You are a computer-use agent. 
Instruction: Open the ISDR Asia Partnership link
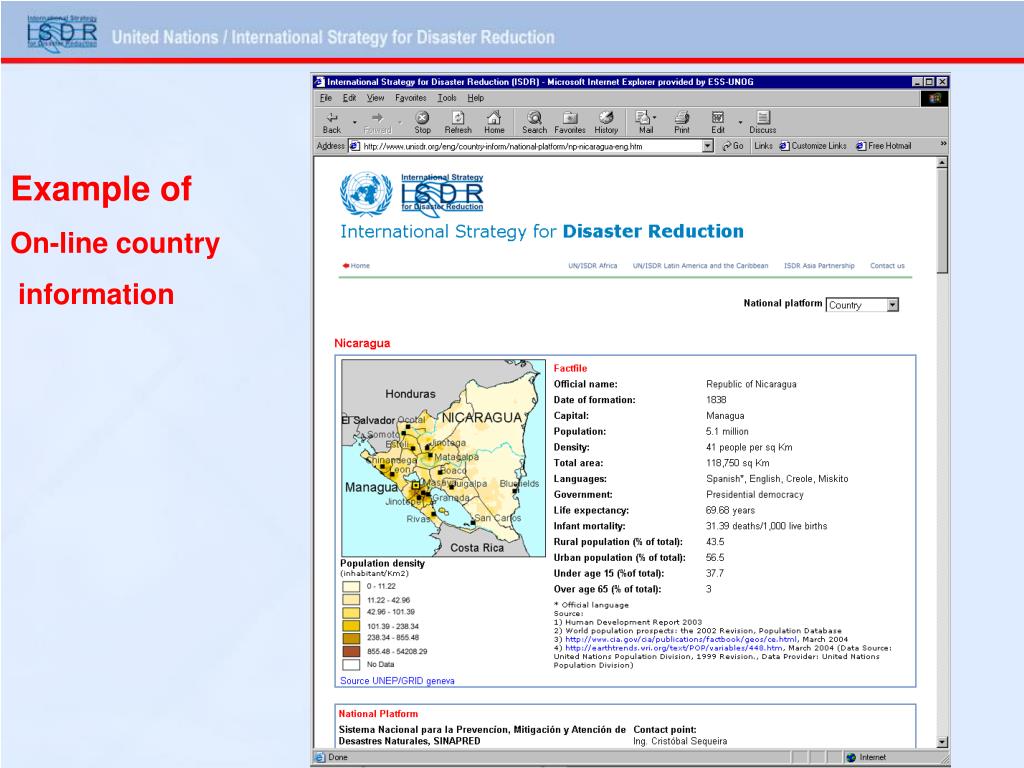pos(819,266)
